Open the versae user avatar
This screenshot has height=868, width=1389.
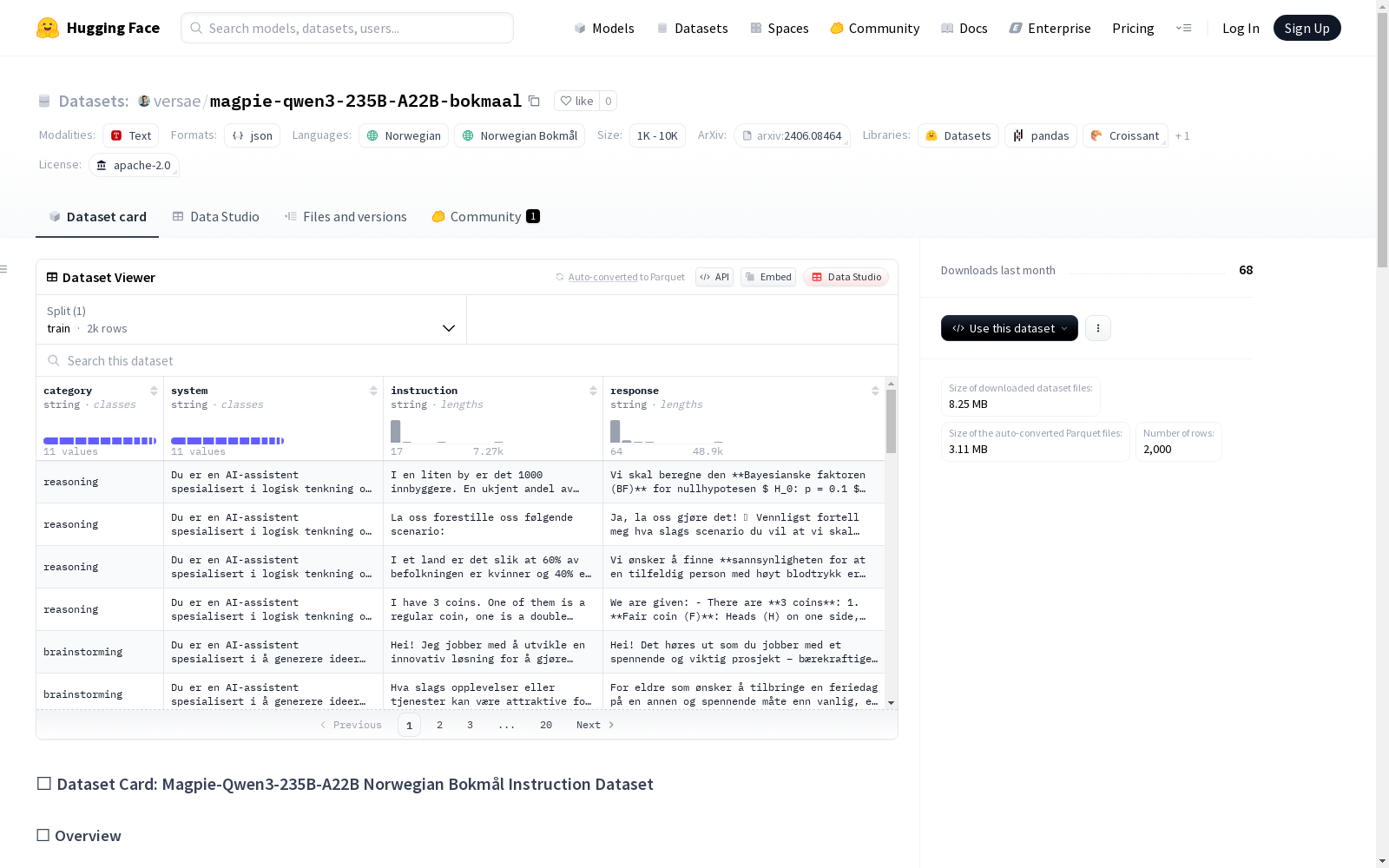pyautogui.click(x=144, y=101)
